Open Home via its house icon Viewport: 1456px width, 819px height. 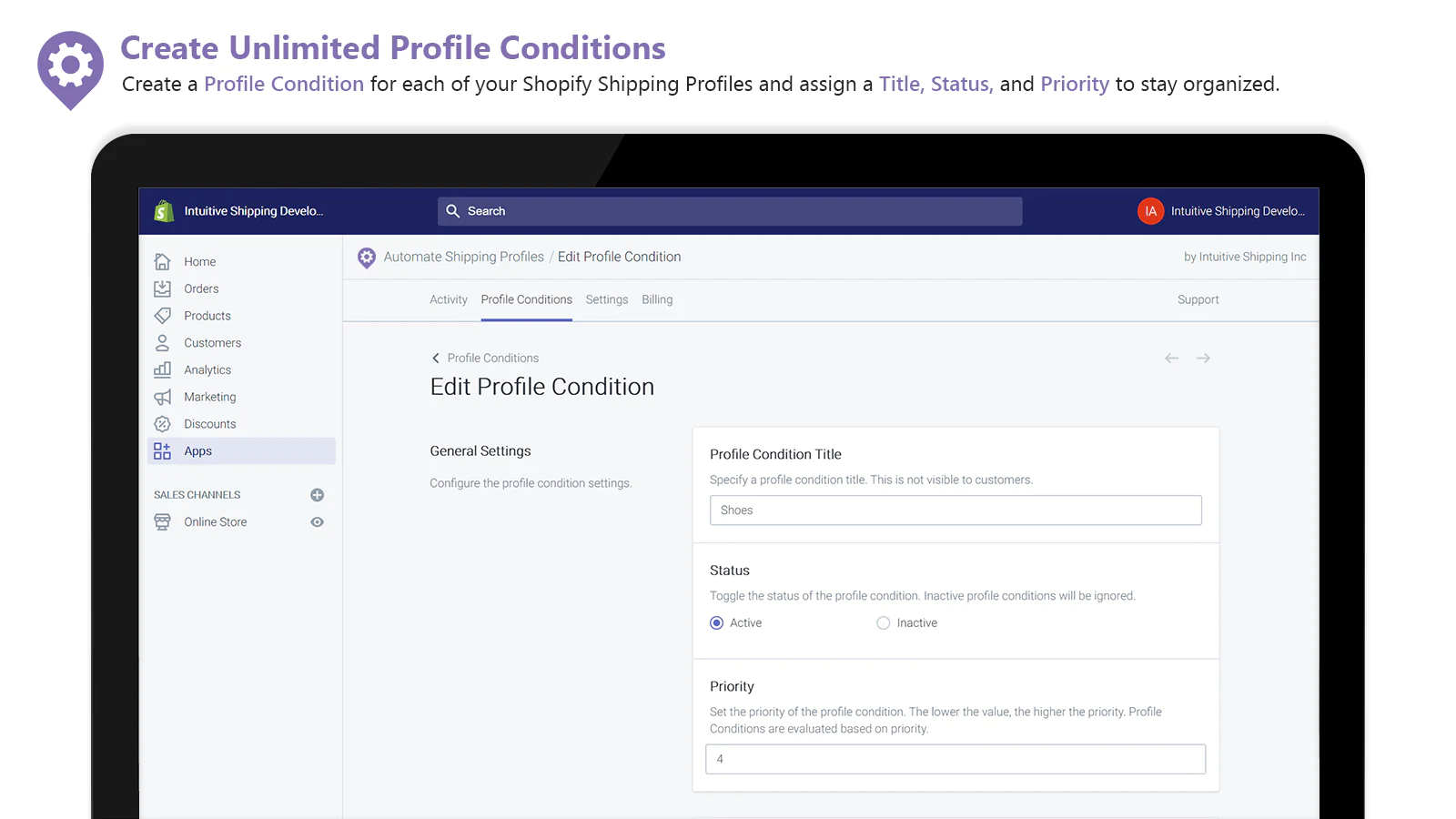[163, 262]
